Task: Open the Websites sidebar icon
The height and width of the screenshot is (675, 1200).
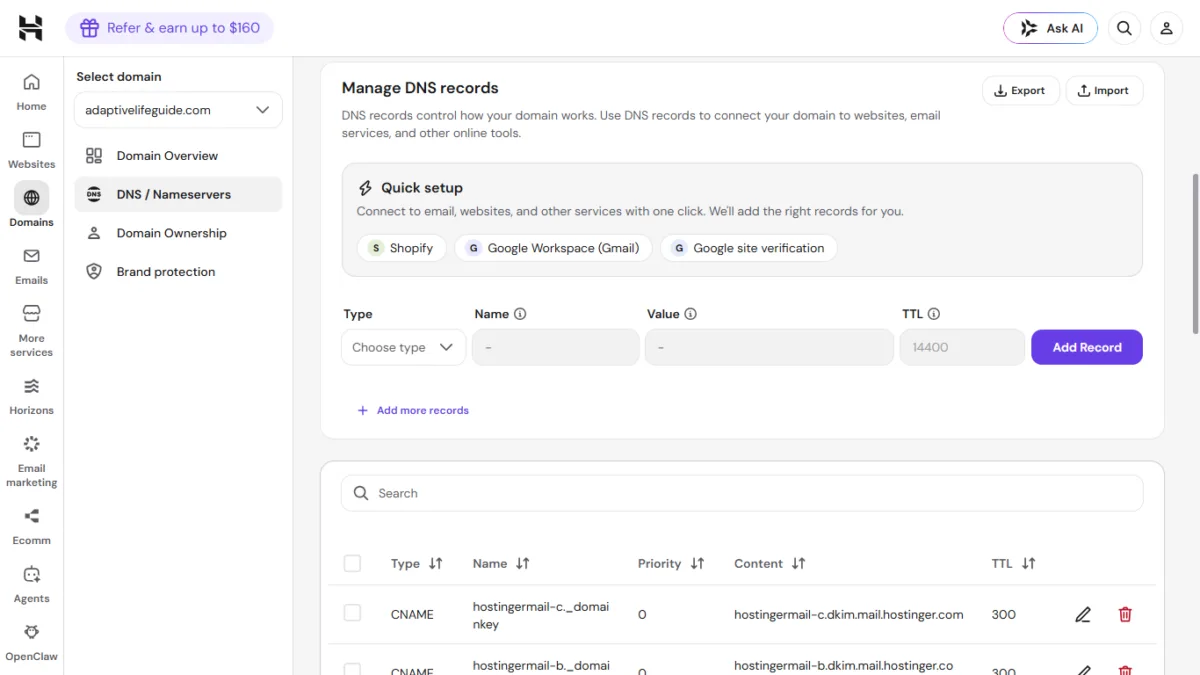Action: (31, 140)
